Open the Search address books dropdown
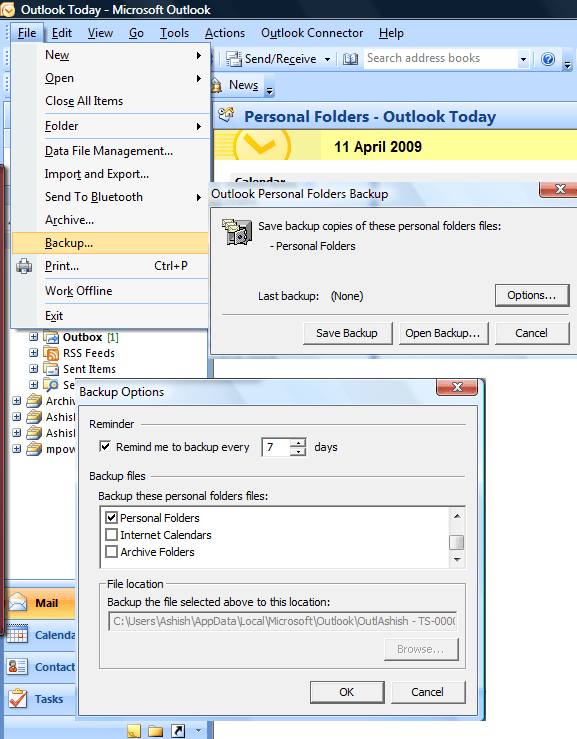The image size is (577, 739). [523, 59]
